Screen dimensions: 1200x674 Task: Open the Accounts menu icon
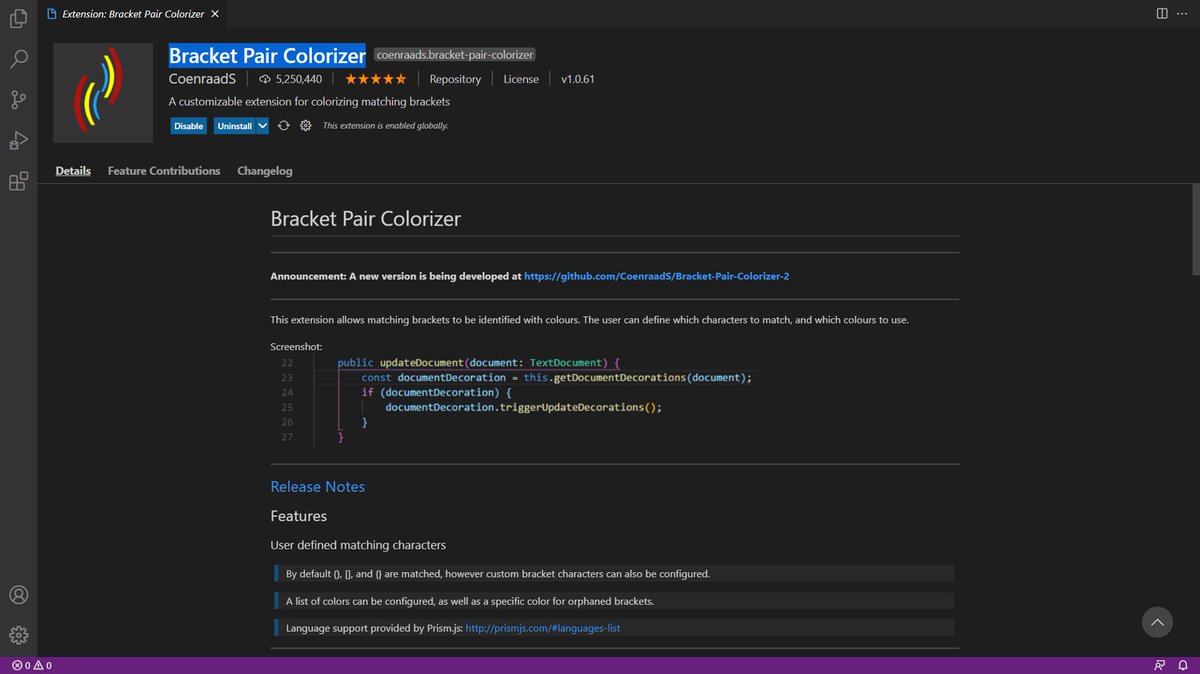(18, 594)
